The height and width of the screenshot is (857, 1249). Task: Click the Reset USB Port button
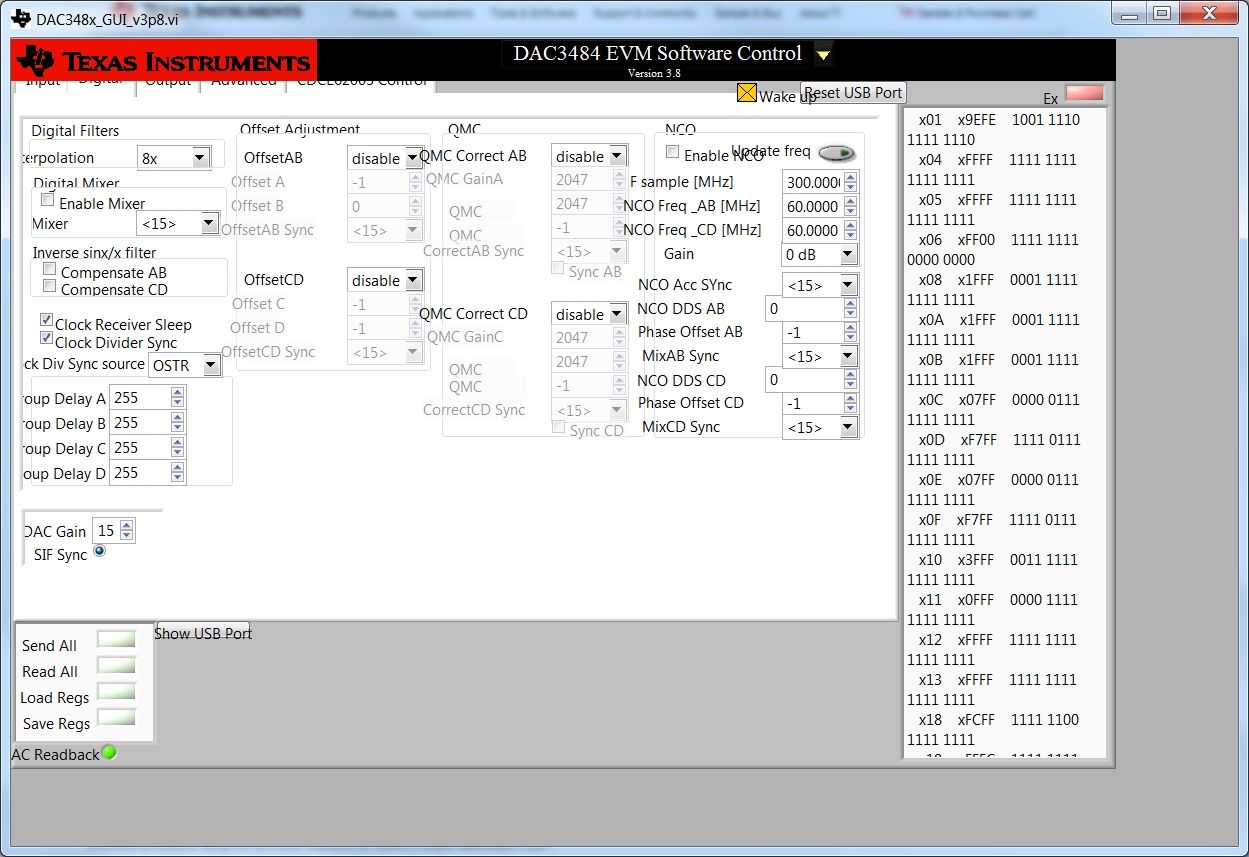(852, 92)
